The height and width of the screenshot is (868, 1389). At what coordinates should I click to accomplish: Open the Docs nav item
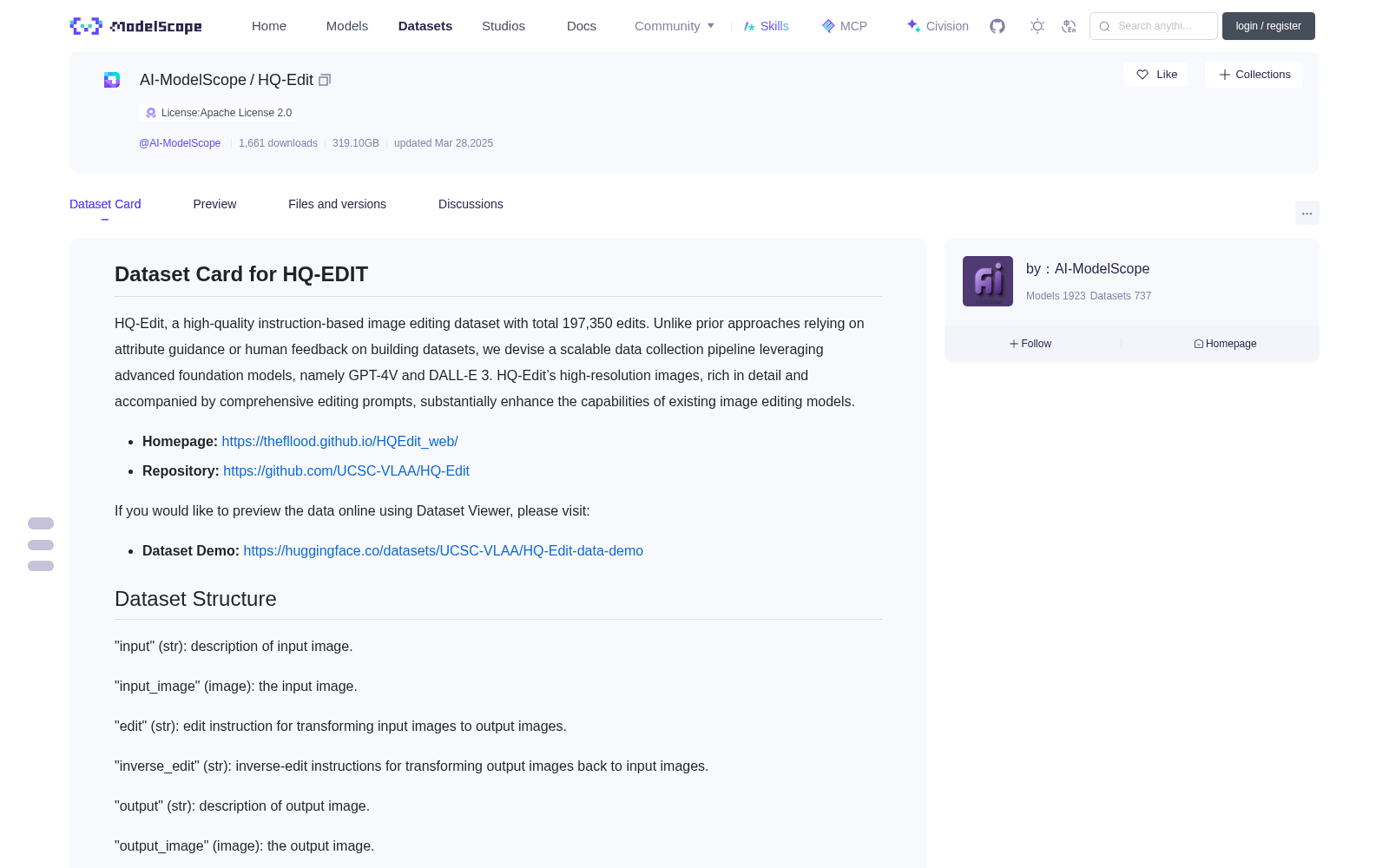pos(582,26)
